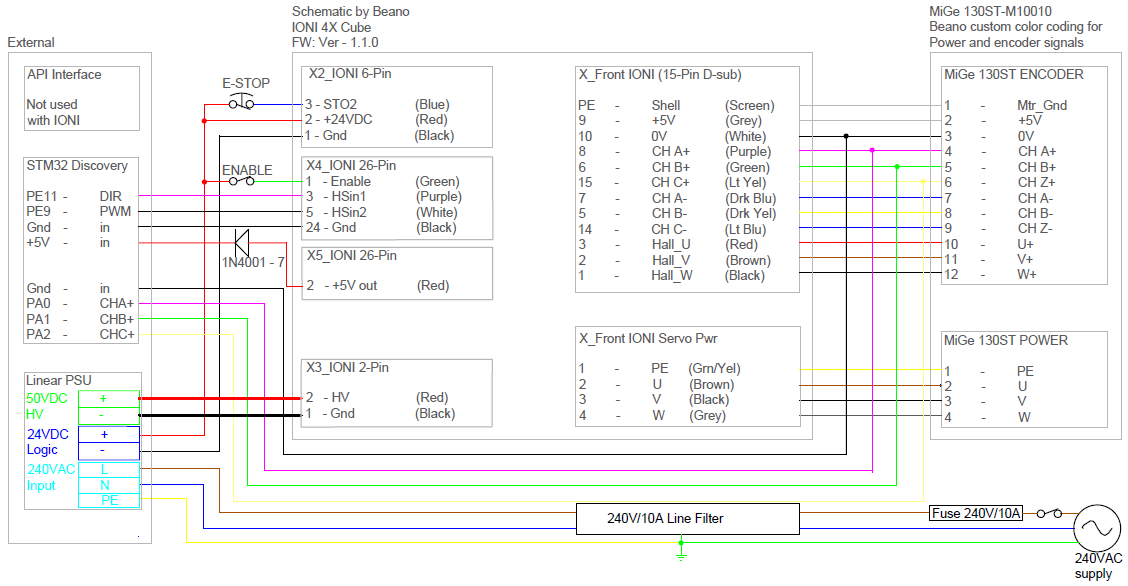Click the 'API Interface' label
Image resolution: width=1128 pixels, height=586 pixels.
(64, 75)
